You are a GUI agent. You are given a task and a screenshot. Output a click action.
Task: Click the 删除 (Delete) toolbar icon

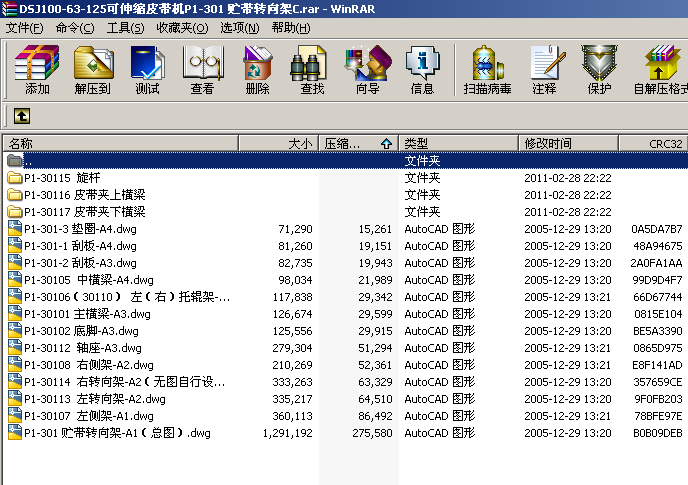pyautogui.click(x=257, y=70)
